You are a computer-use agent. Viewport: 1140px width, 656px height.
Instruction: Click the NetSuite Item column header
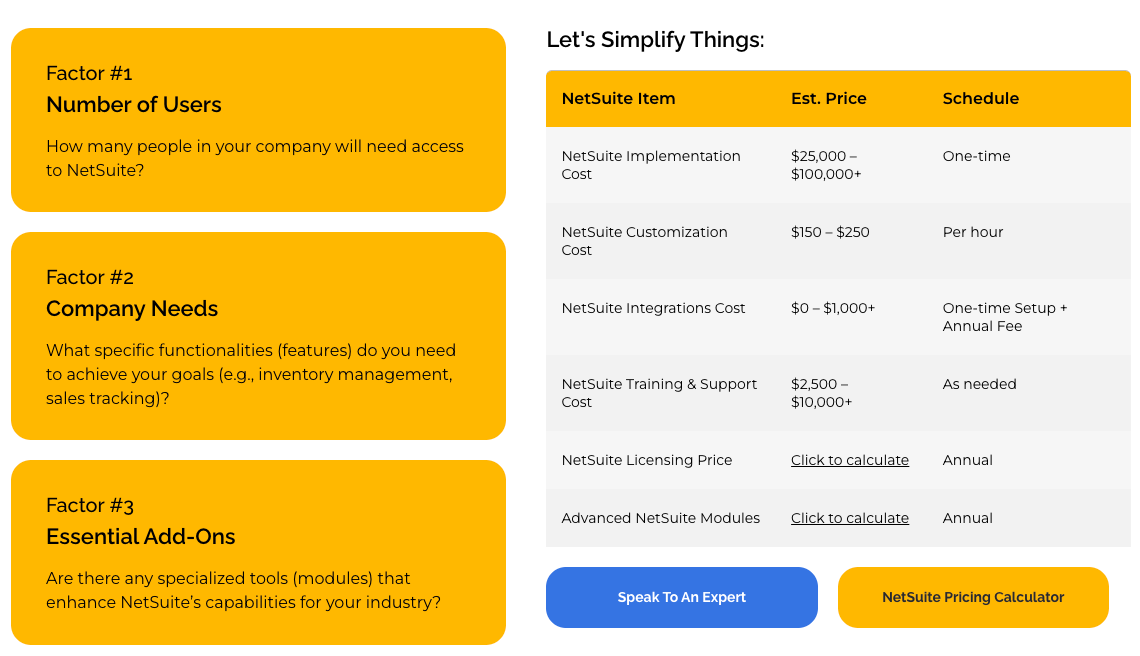[x=618, y=98]
